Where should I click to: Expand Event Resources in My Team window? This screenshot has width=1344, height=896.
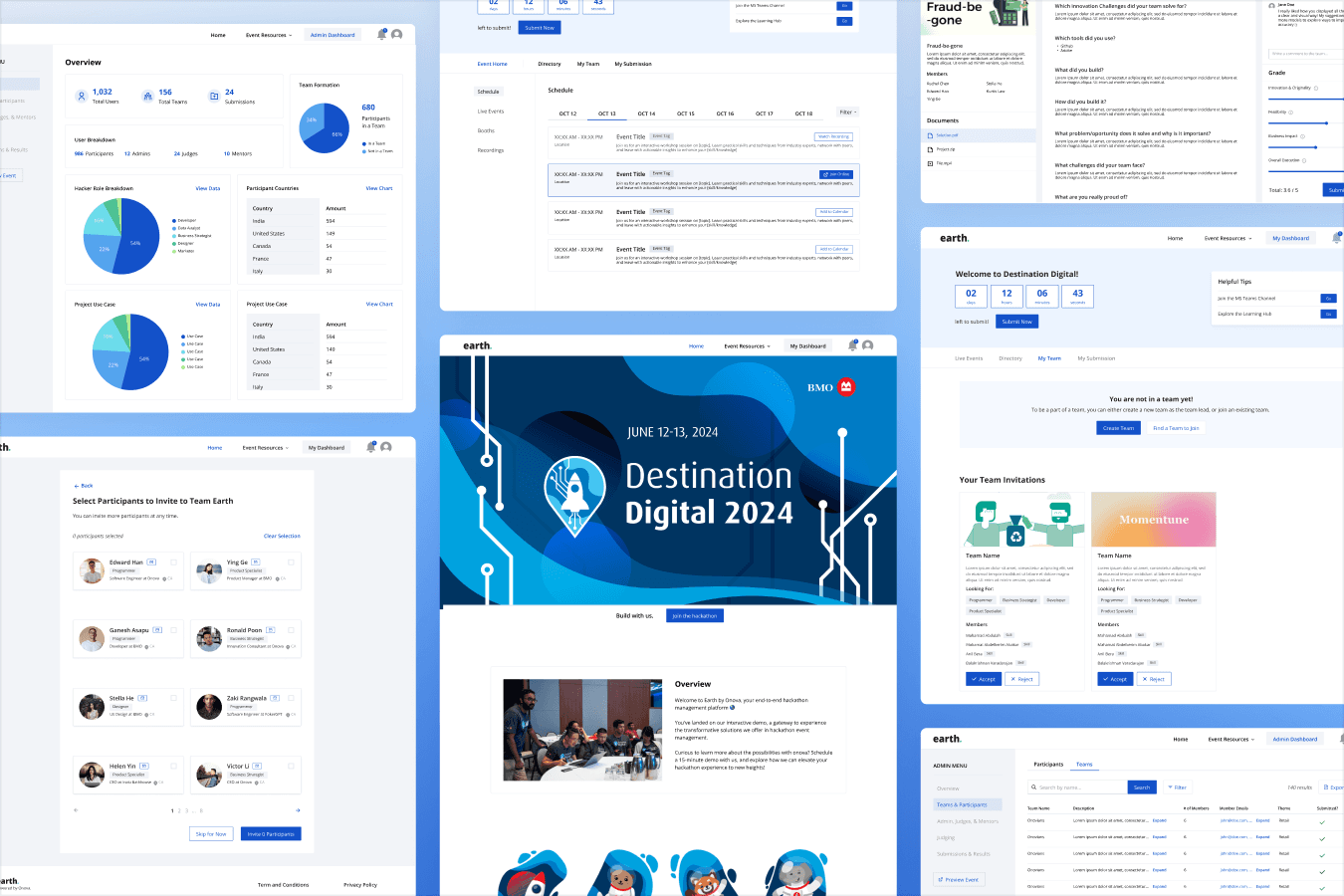coord(1228,238)
